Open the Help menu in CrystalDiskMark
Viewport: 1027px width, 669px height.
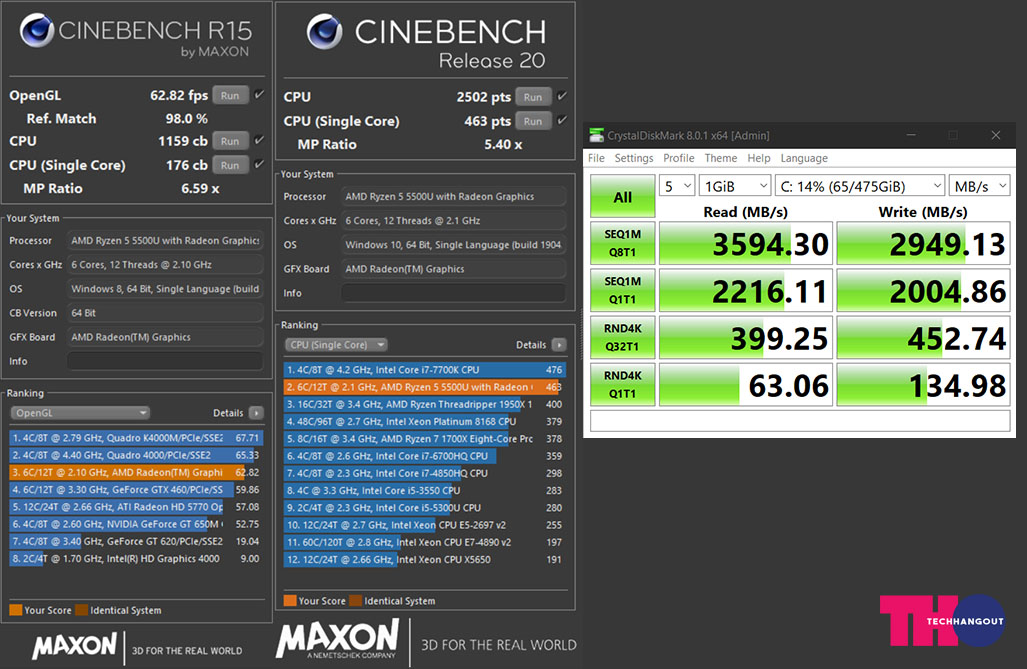758,158
